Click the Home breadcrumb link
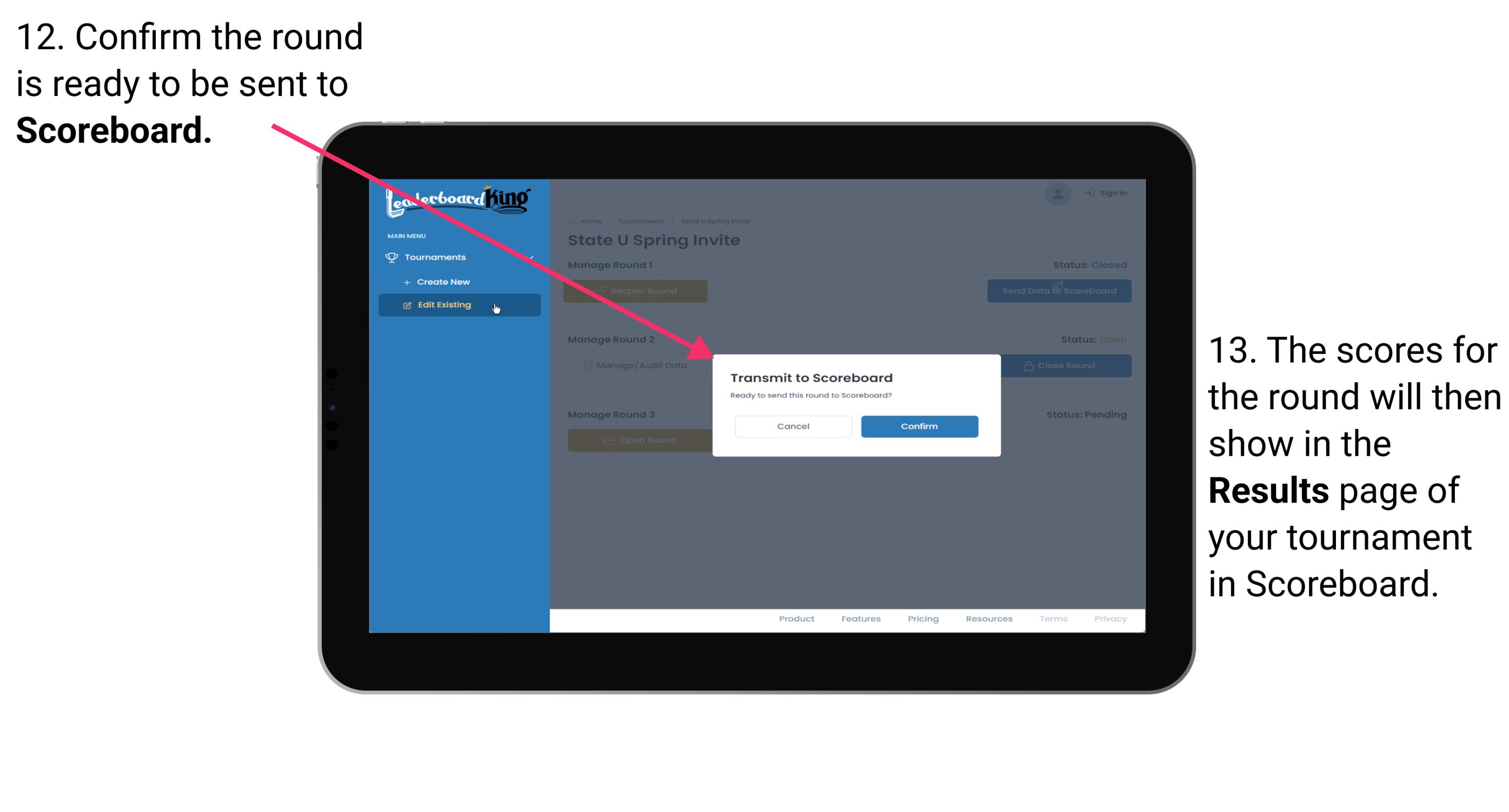Viewport: 1509px width, 812px height. click(589, 221)
